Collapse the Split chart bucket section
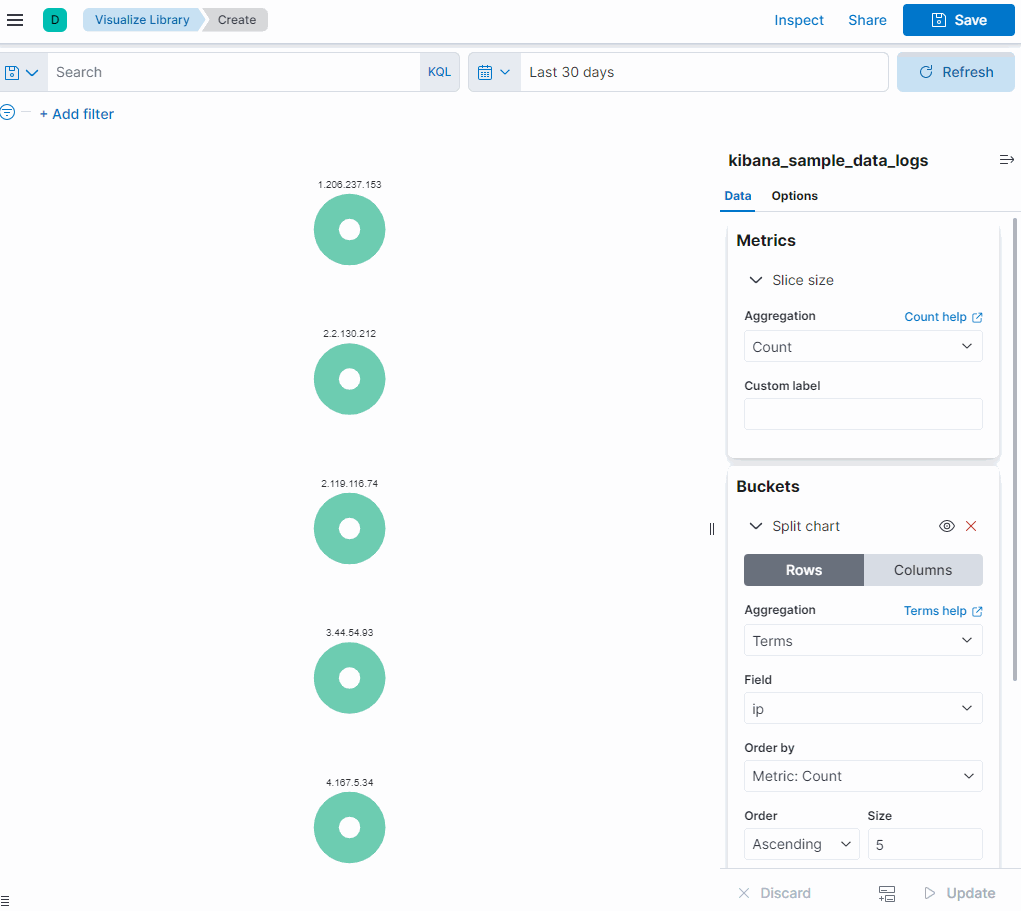1021x911 pixels. [755, 526]
